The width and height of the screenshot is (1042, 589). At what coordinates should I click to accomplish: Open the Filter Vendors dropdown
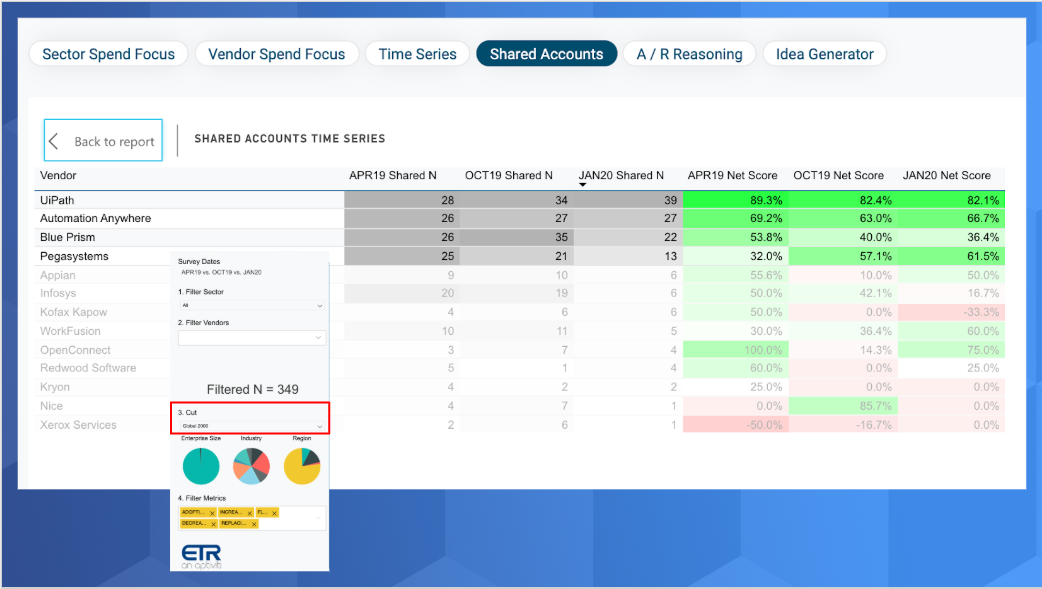pos(252,338)
